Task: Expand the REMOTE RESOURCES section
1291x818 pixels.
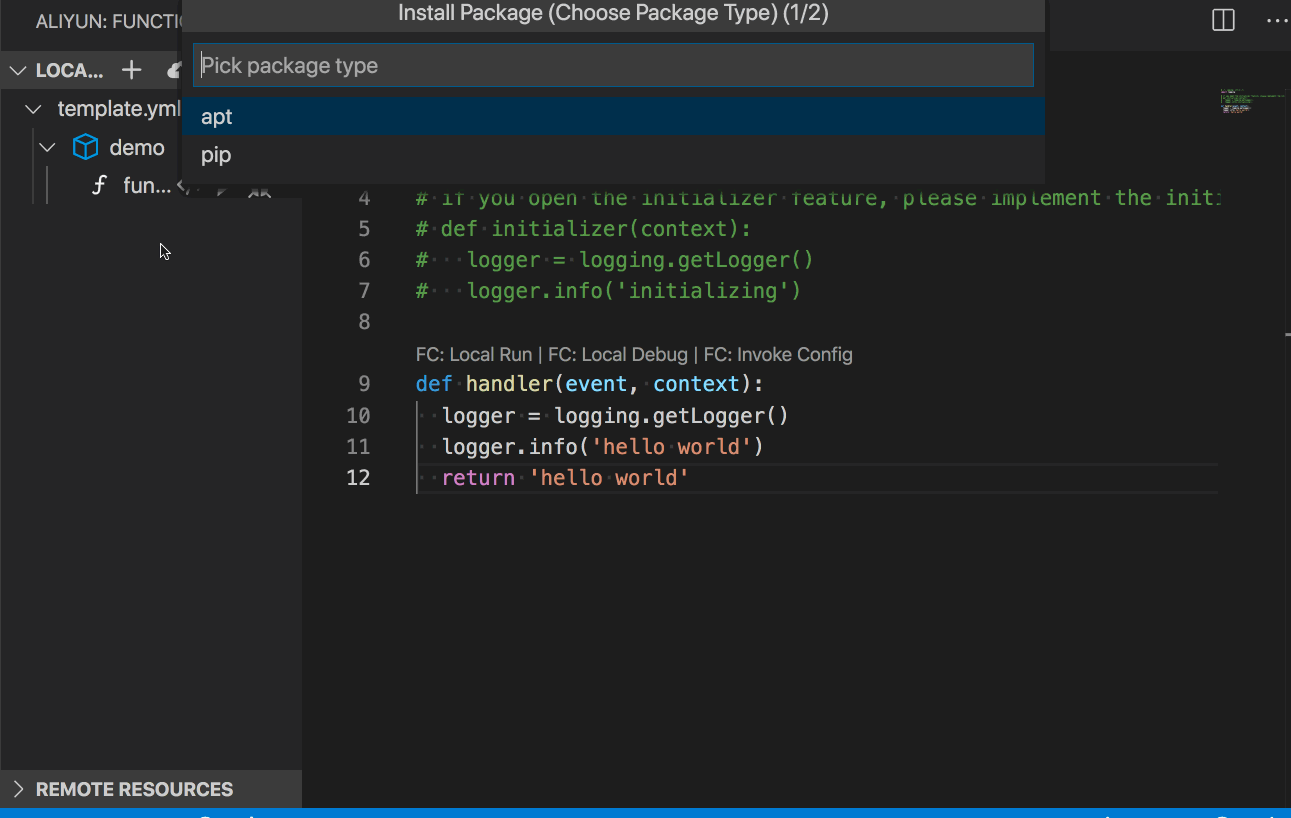Action: 18,789
